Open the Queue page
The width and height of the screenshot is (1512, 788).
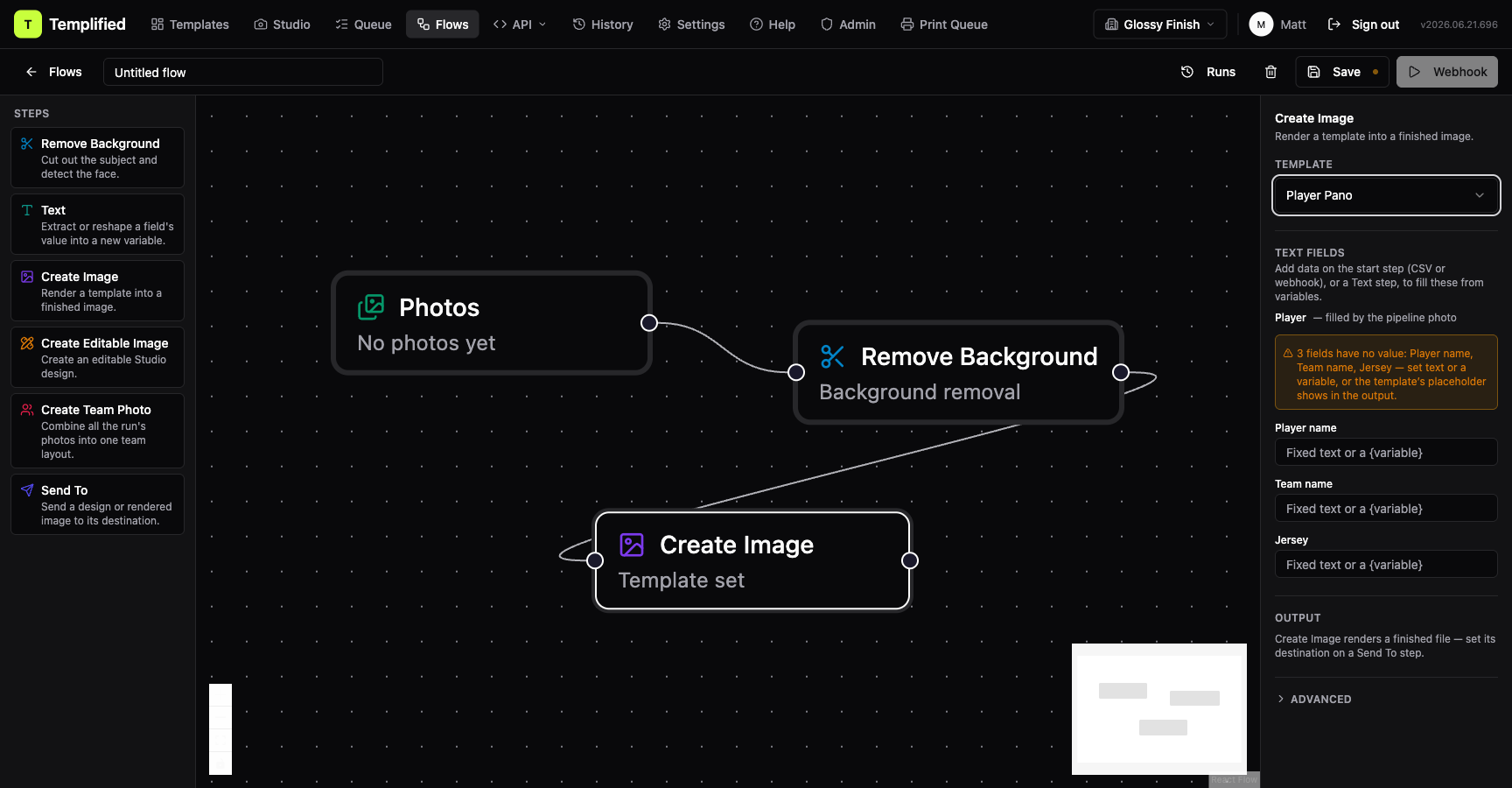pyautogui.click(x=363, y=25)
